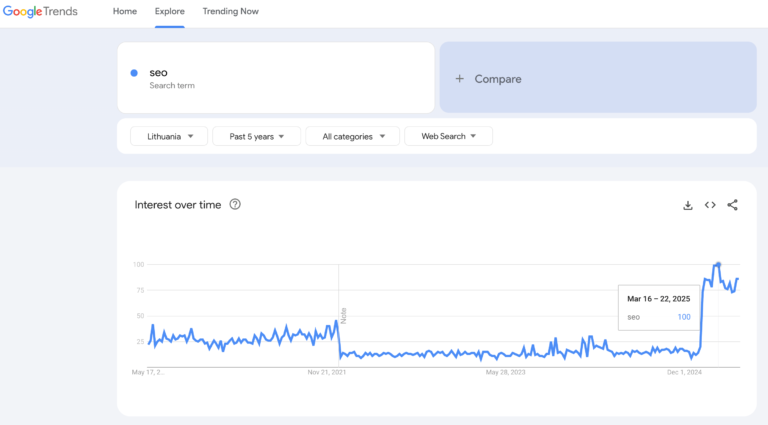Click the Google Trends logo
Screen dimensions: 768x425
tap(40, 11)
